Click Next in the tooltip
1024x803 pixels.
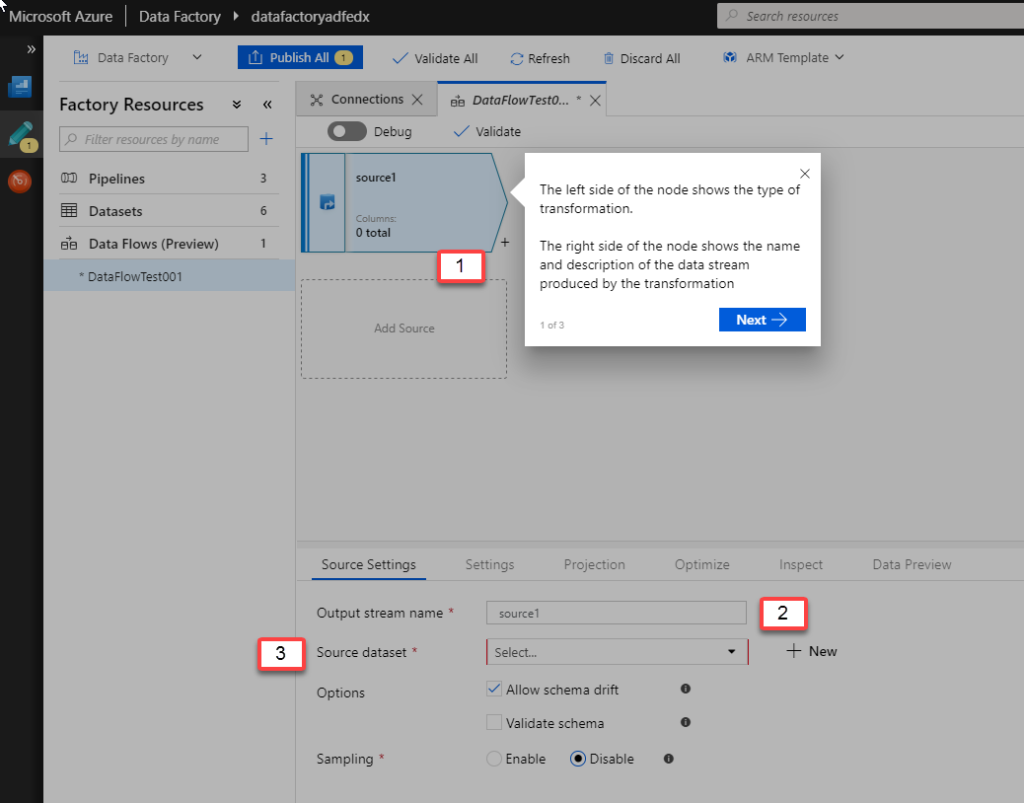coord(762,320)
